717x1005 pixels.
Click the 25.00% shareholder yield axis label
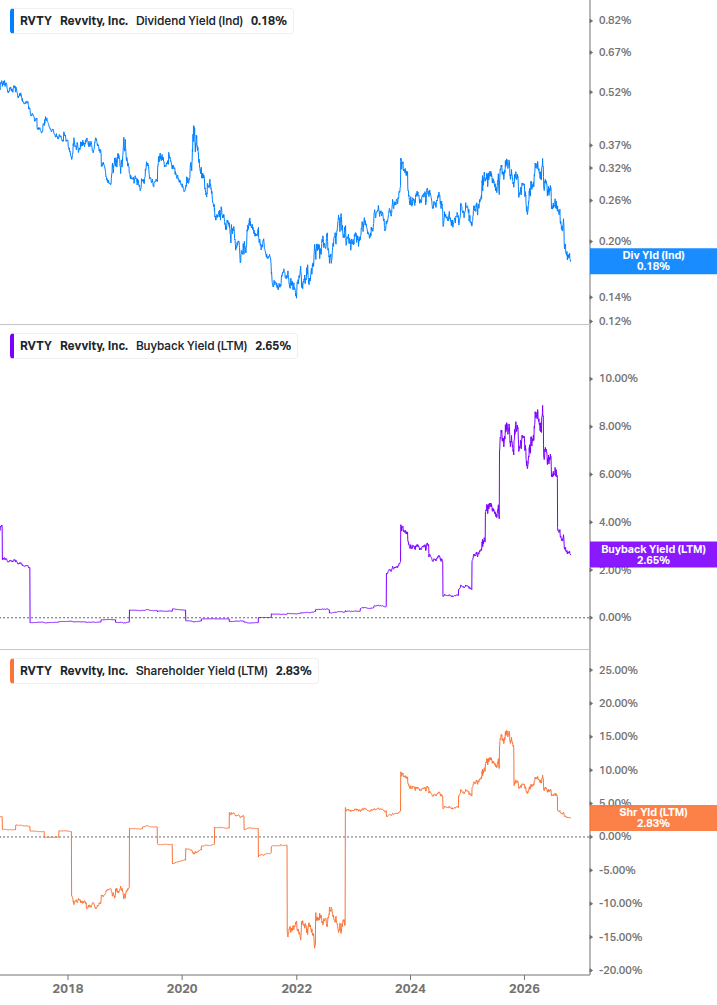point(618,670)
